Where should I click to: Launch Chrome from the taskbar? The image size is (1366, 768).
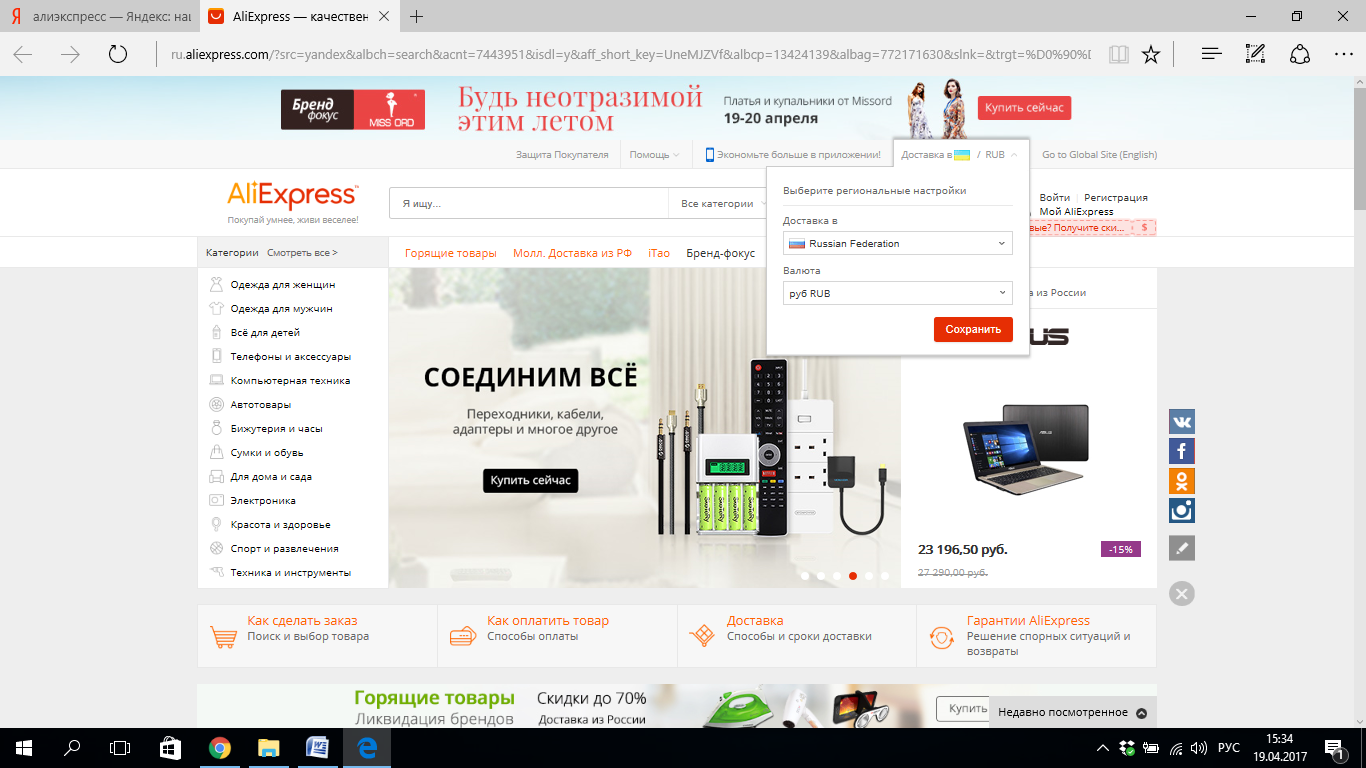220,747
